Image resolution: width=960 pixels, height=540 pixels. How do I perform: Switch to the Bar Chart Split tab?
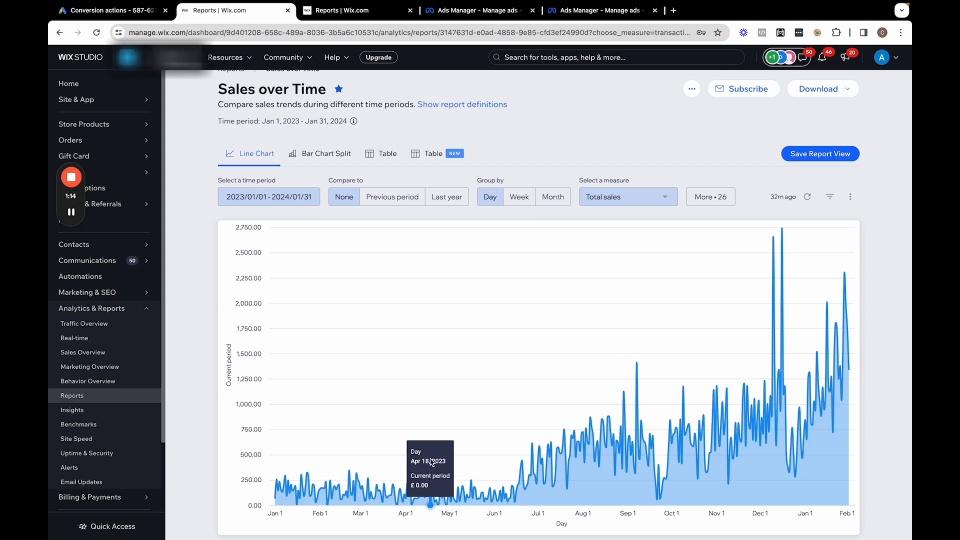click(x=320, y=154)
